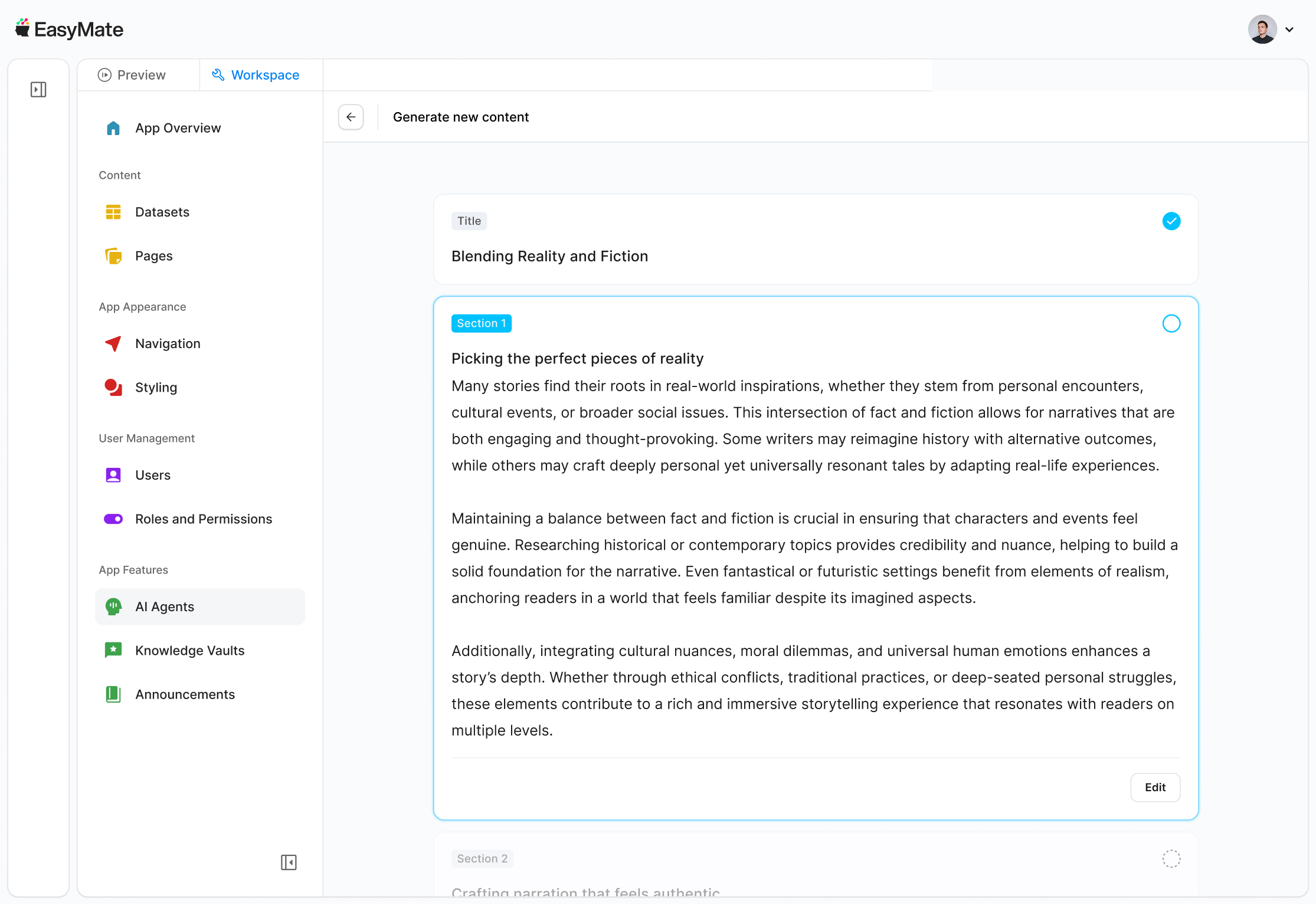
Task: Select the Section 2 dashed circle
Action: pos(1171,859)
